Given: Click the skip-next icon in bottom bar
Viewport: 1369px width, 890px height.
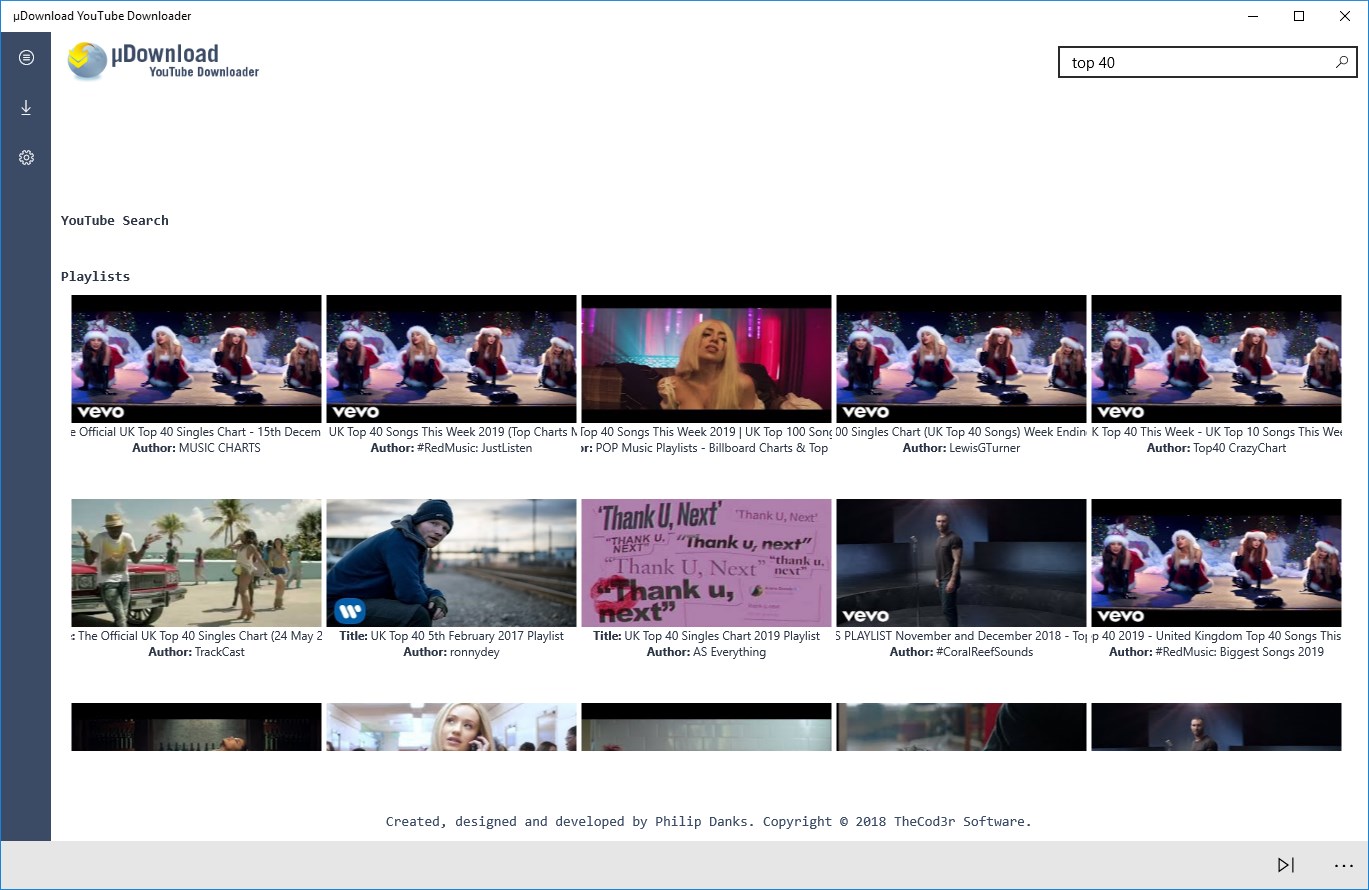Looking at the screenshot, I should (x=1286, y=865).
